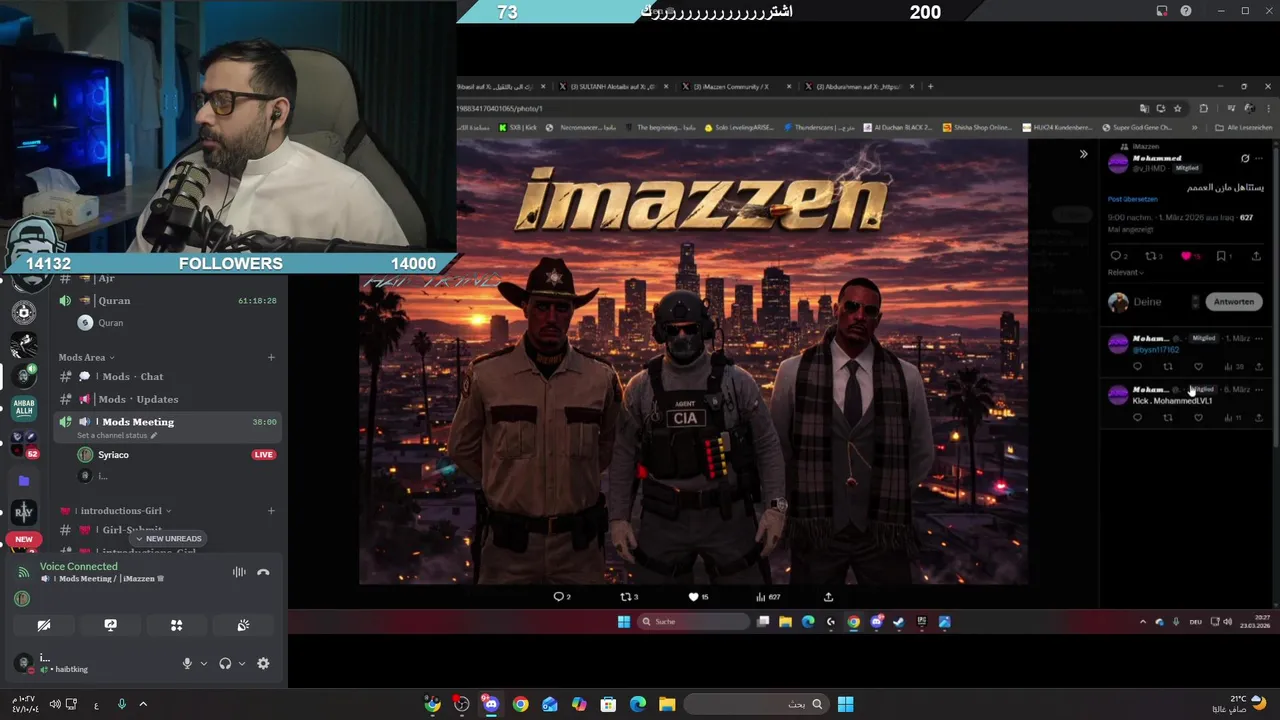This screenshot has width=1280, height=720.
Task: Switch to iMazzen Community browser tab
Action: pyautogui.click(x=736, y=87)
